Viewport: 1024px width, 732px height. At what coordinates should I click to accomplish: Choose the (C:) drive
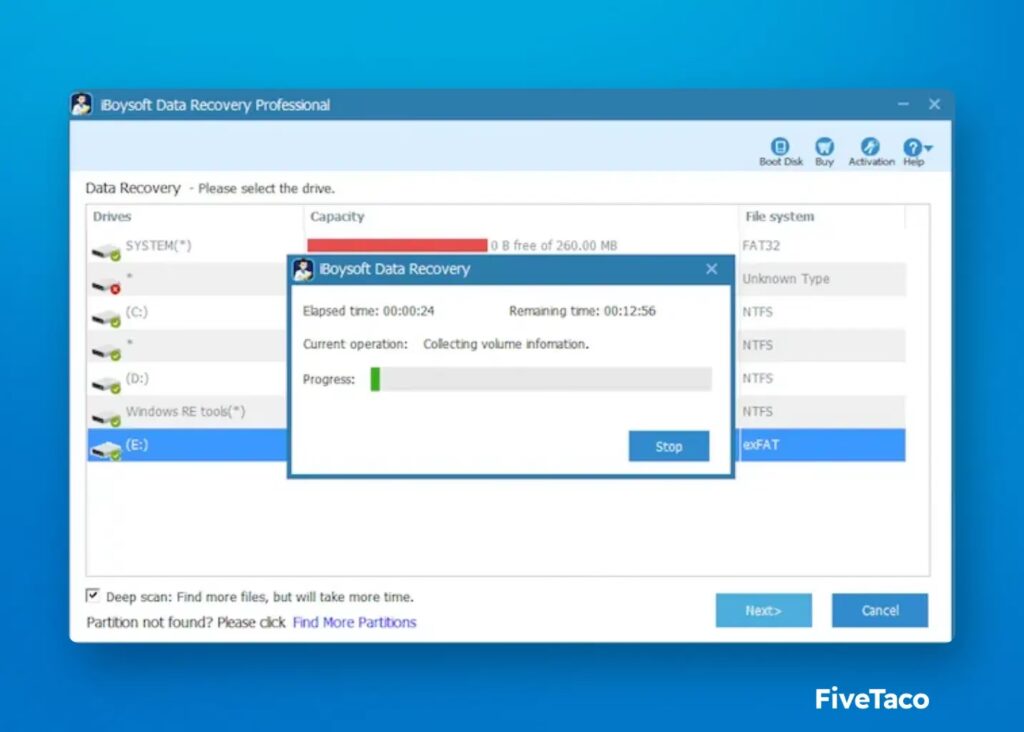click(137, 312)
